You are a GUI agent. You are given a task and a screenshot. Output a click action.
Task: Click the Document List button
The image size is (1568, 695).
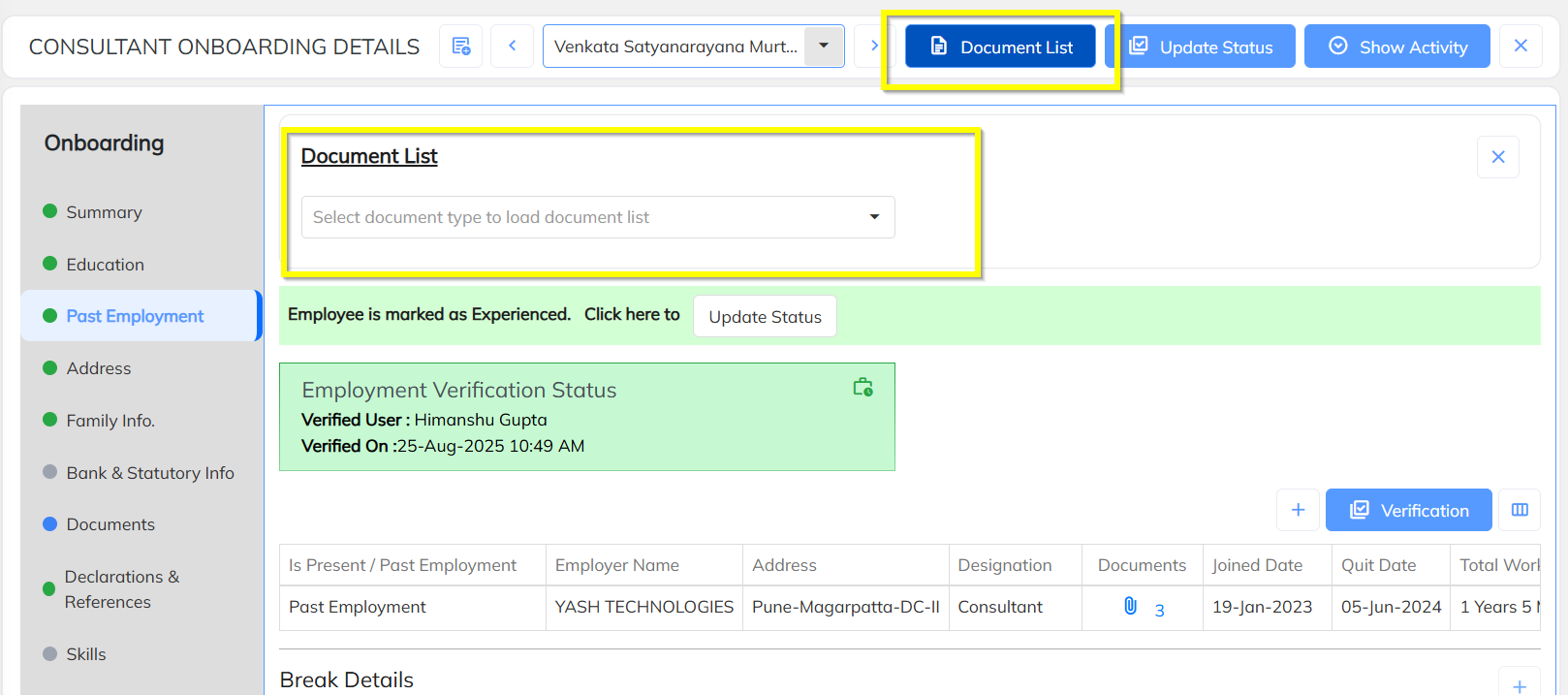[x=1000, y=47]
